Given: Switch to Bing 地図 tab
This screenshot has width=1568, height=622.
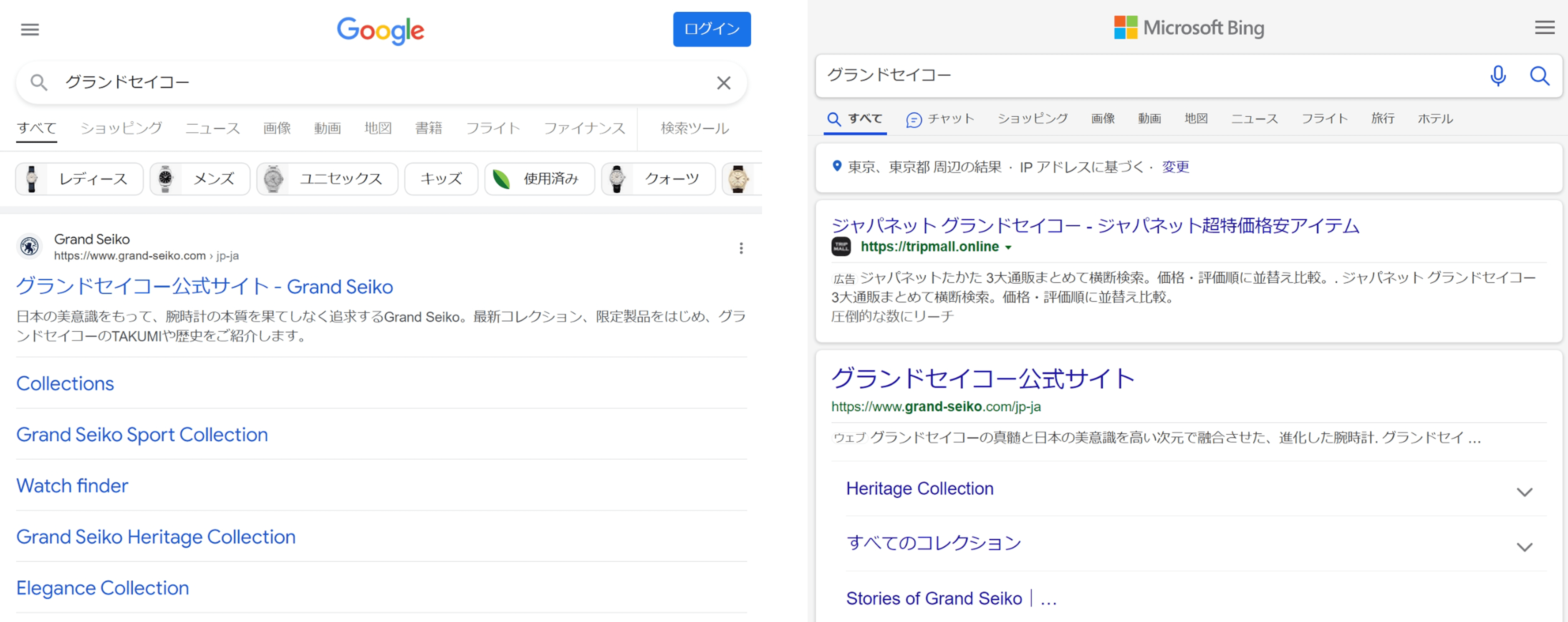Looking at the screenshot, I should click(x=1196, y=118).
